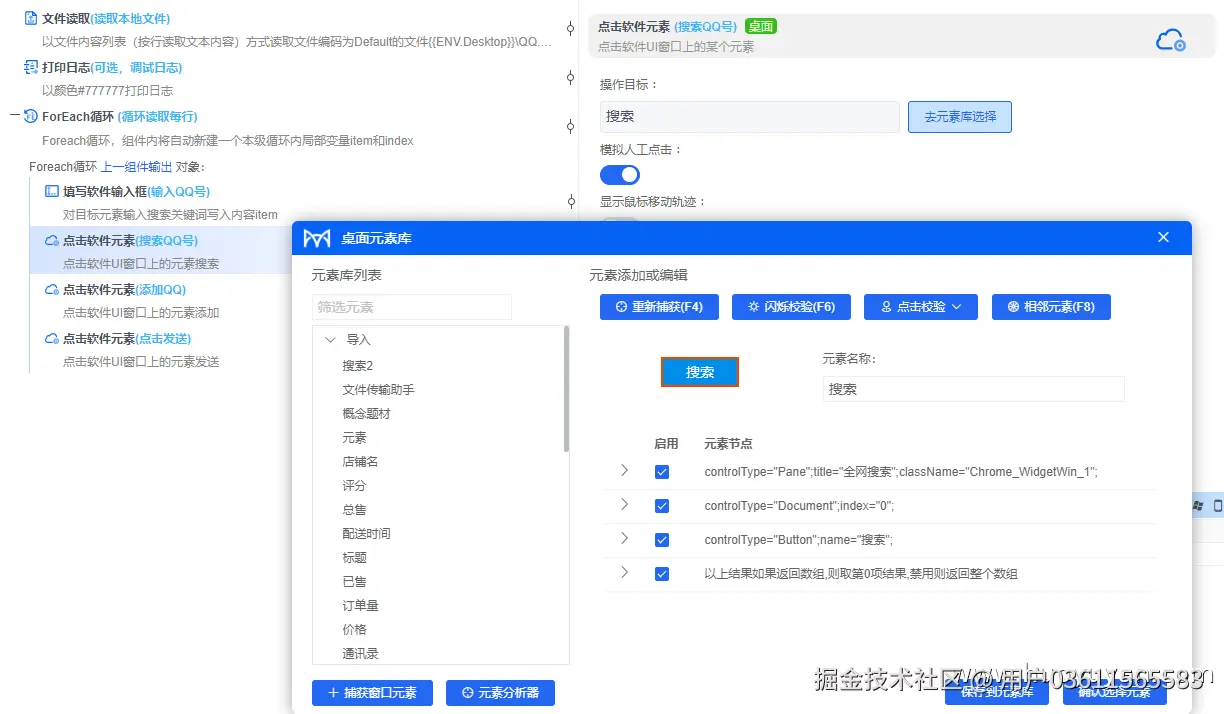Click the green 桌面 tag

tap(761, 26)
